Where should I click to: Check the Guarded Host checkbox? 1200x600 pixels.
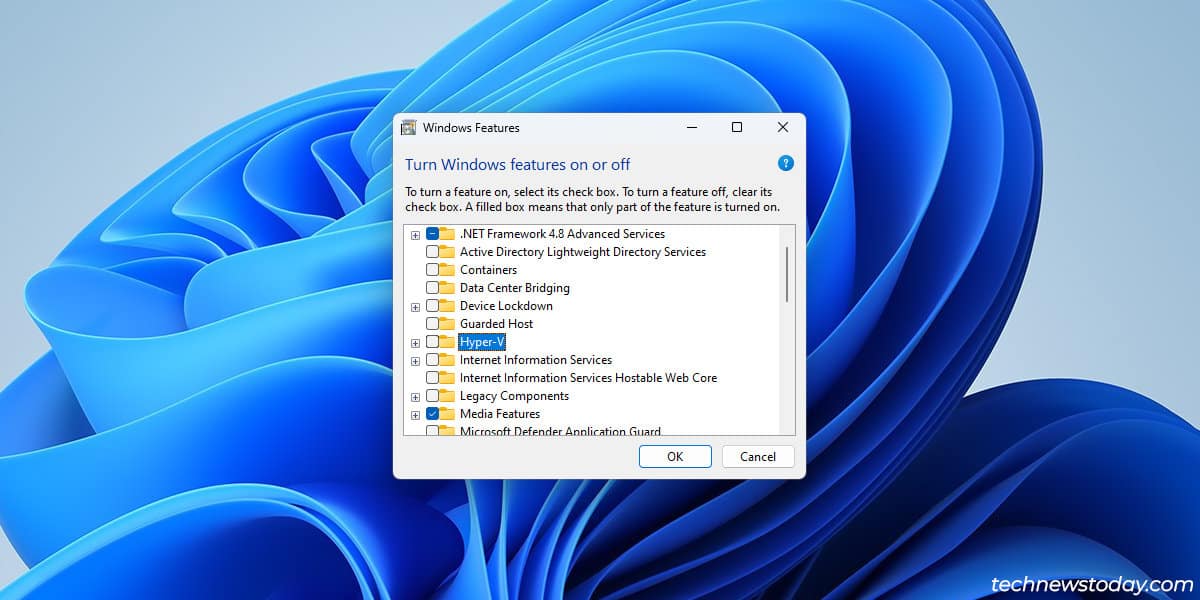click(x=432, y=324)
